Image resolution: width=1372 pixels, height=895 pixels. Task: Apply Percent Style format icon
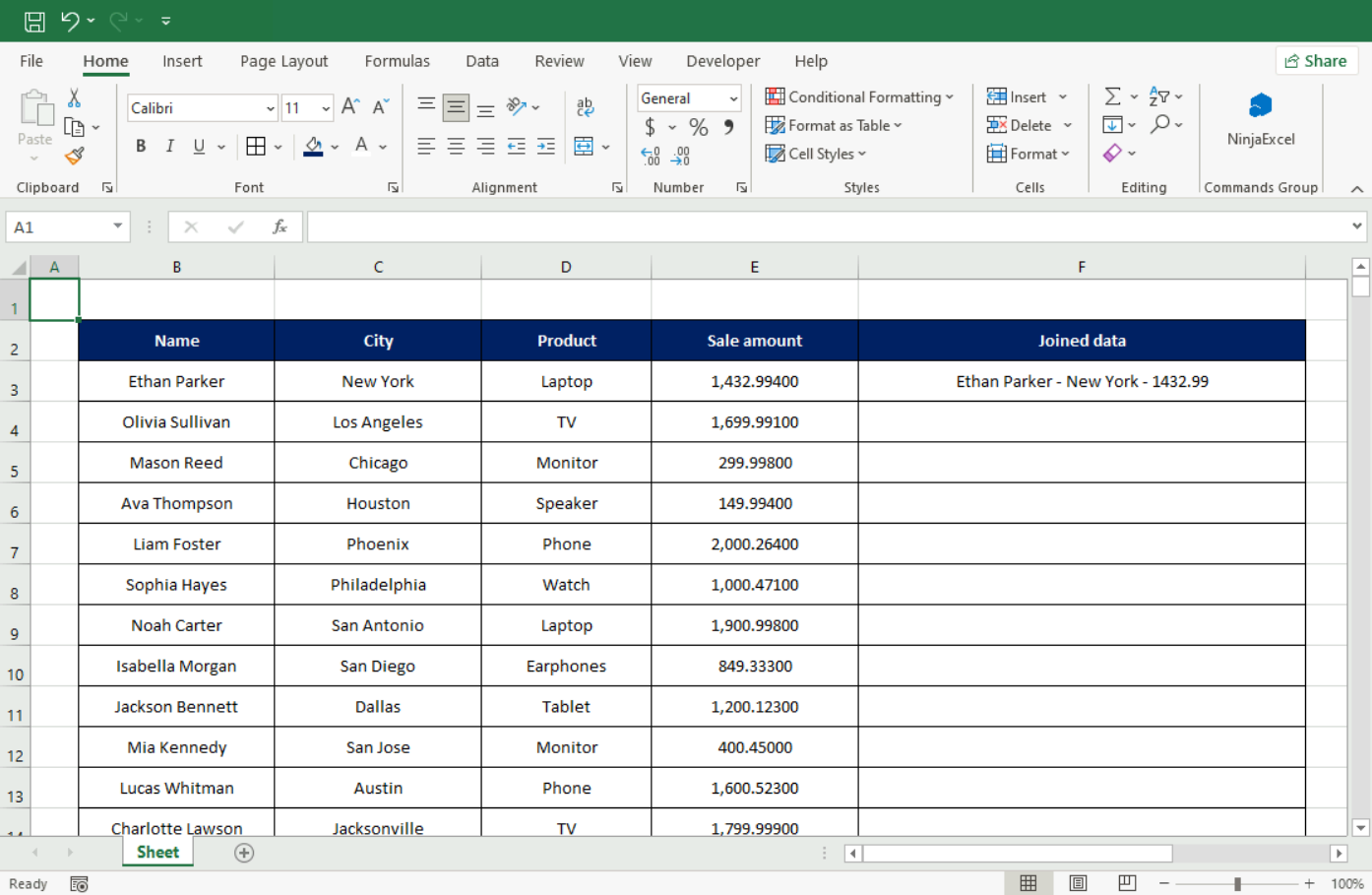pyautogui.click(x=699, y=127)
